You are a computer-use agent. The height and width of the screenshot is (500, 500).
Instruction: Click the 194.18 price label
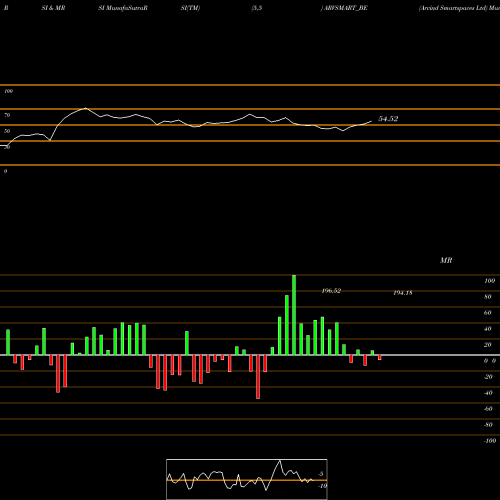click(x=403, y=293)
